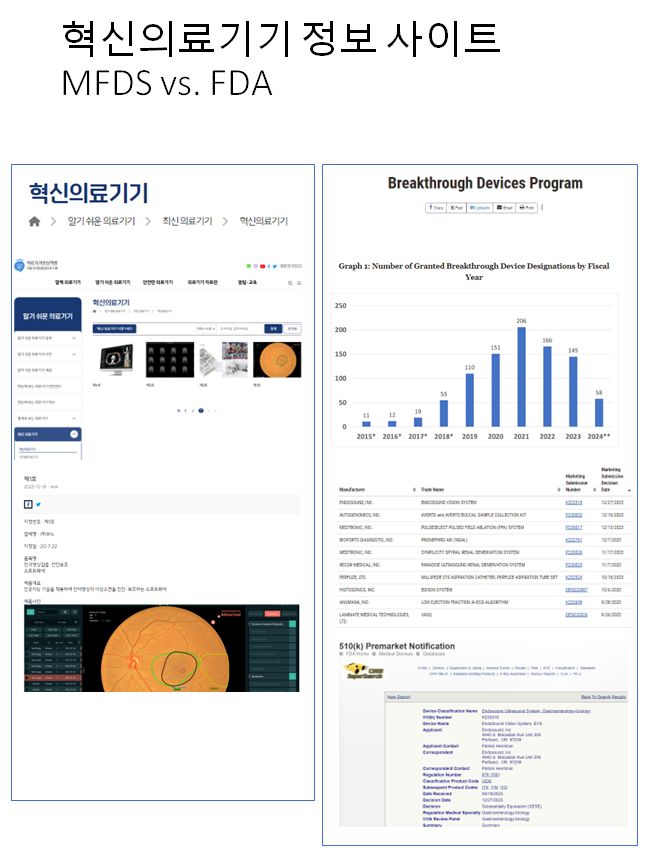Viewport: 650px width, 856px height.
Task: Open the fifth MFDS top navigation menu item
Action: pos(247,282)
